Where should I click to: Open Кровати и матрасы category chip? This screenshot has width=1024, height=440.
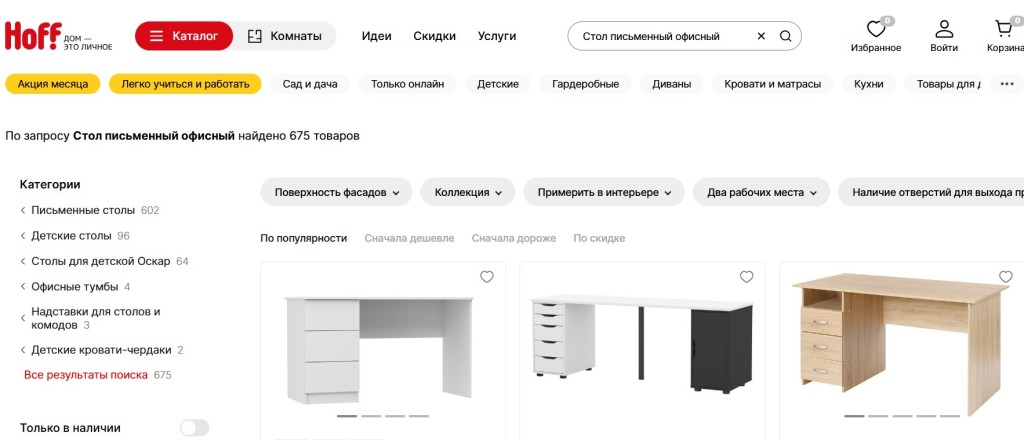(x=773, y=84)
